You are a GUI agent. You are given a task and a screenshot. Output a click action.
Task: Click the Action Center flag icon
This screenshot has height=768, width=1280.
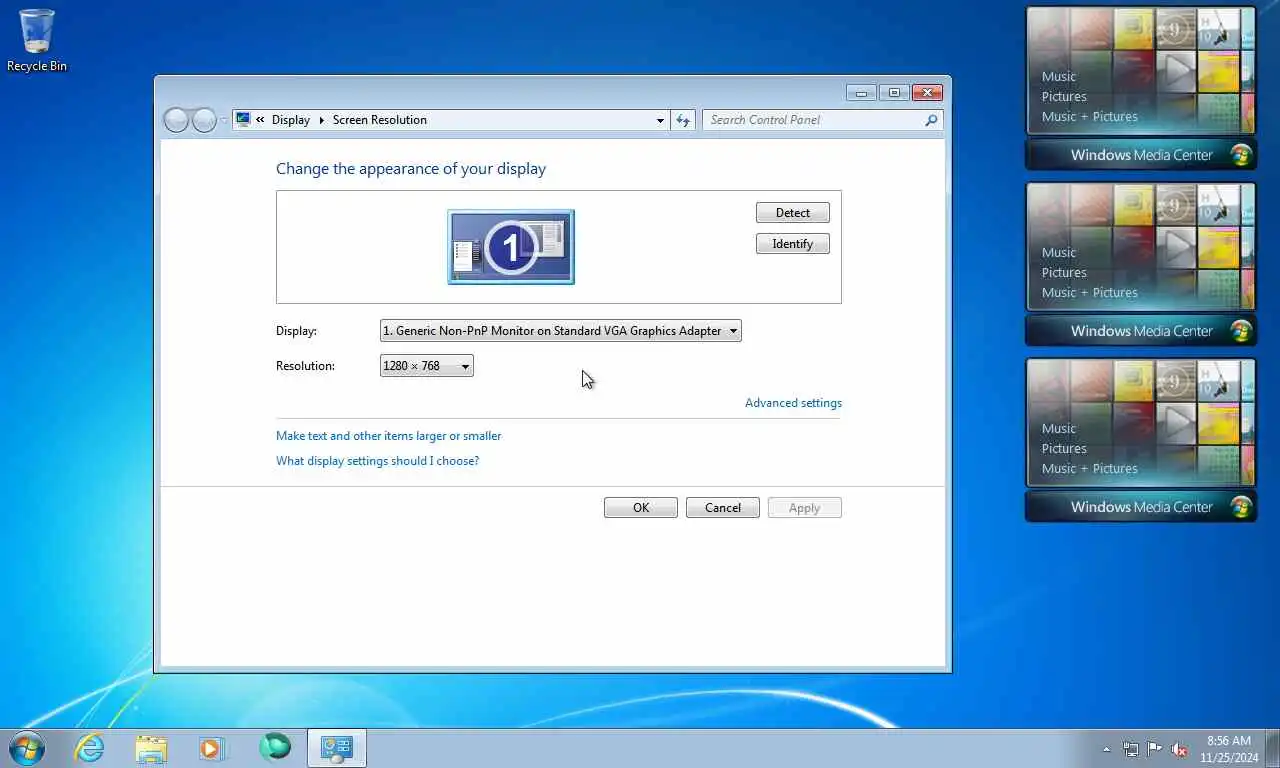[1154, 749]
